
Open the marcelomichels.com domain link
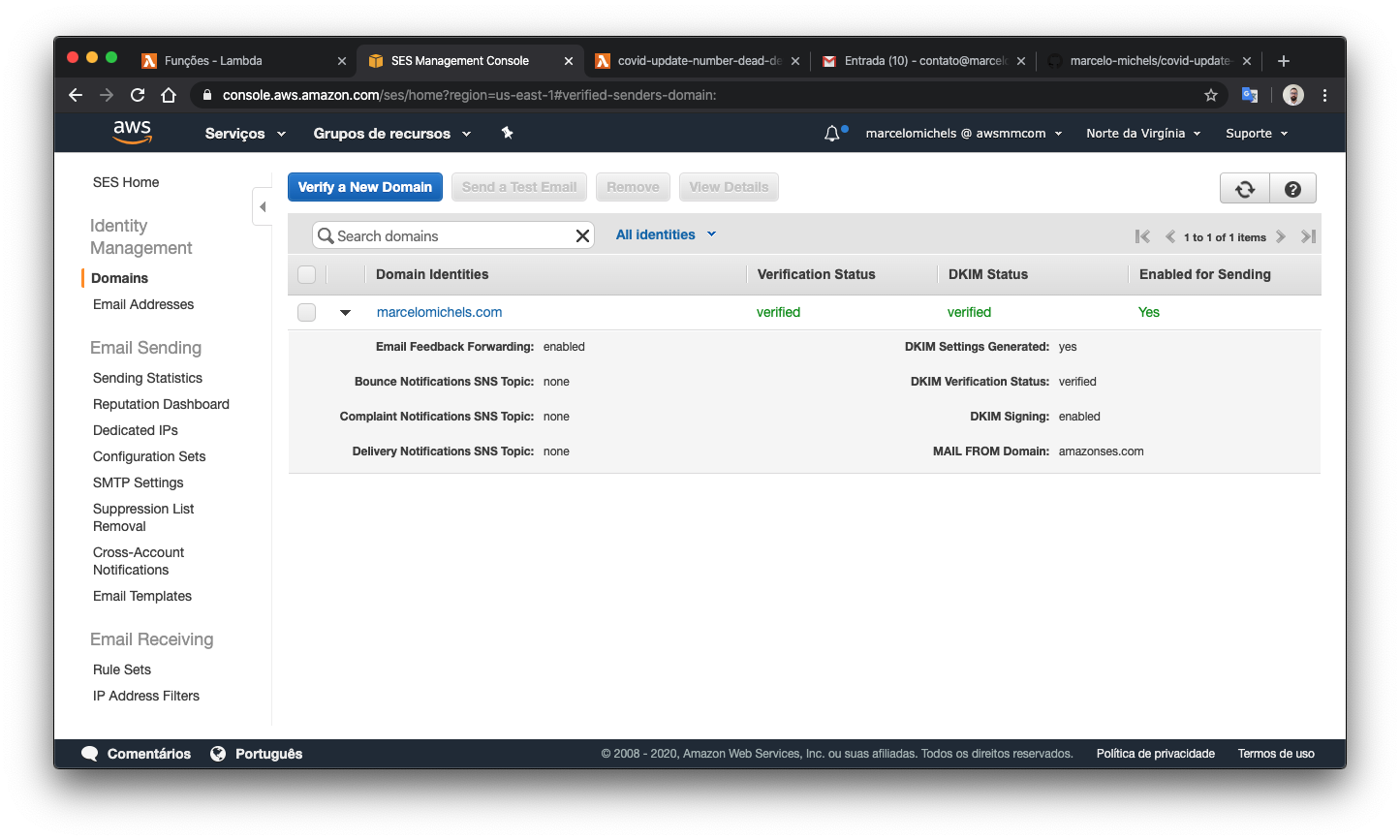[439, 312]
